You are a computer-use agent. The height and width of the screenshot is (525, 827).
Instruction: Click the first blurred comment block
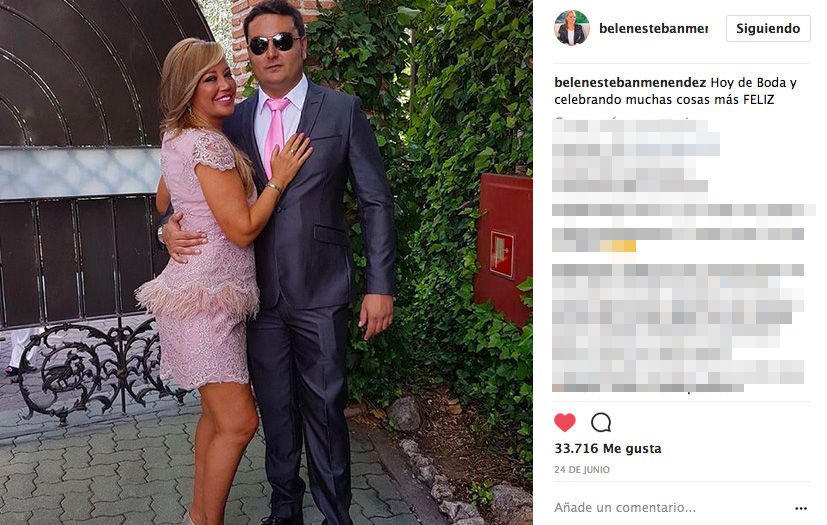[x=636, y=156]
